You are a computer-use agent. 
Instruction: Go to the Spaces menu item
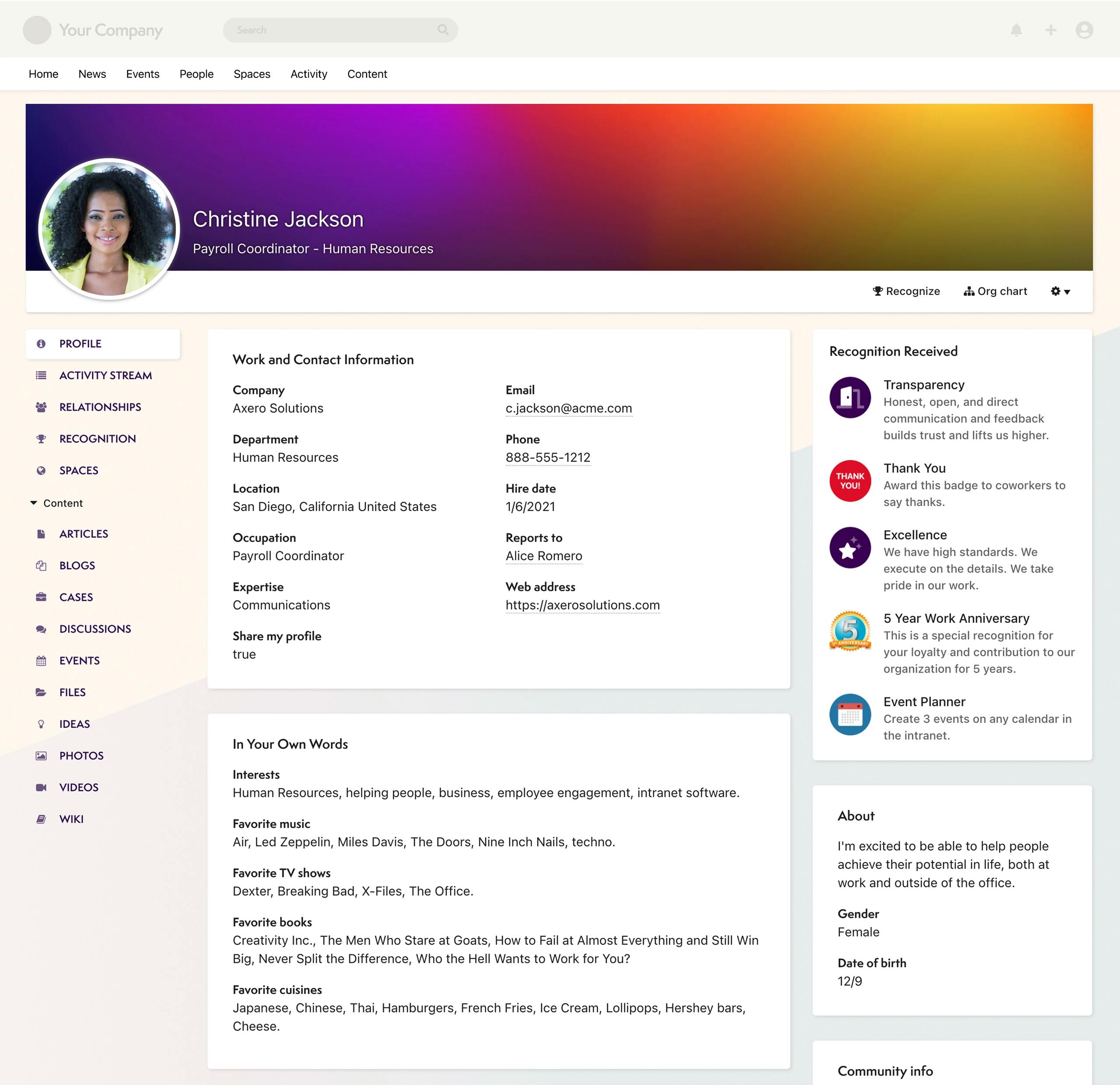pos(252,74)
